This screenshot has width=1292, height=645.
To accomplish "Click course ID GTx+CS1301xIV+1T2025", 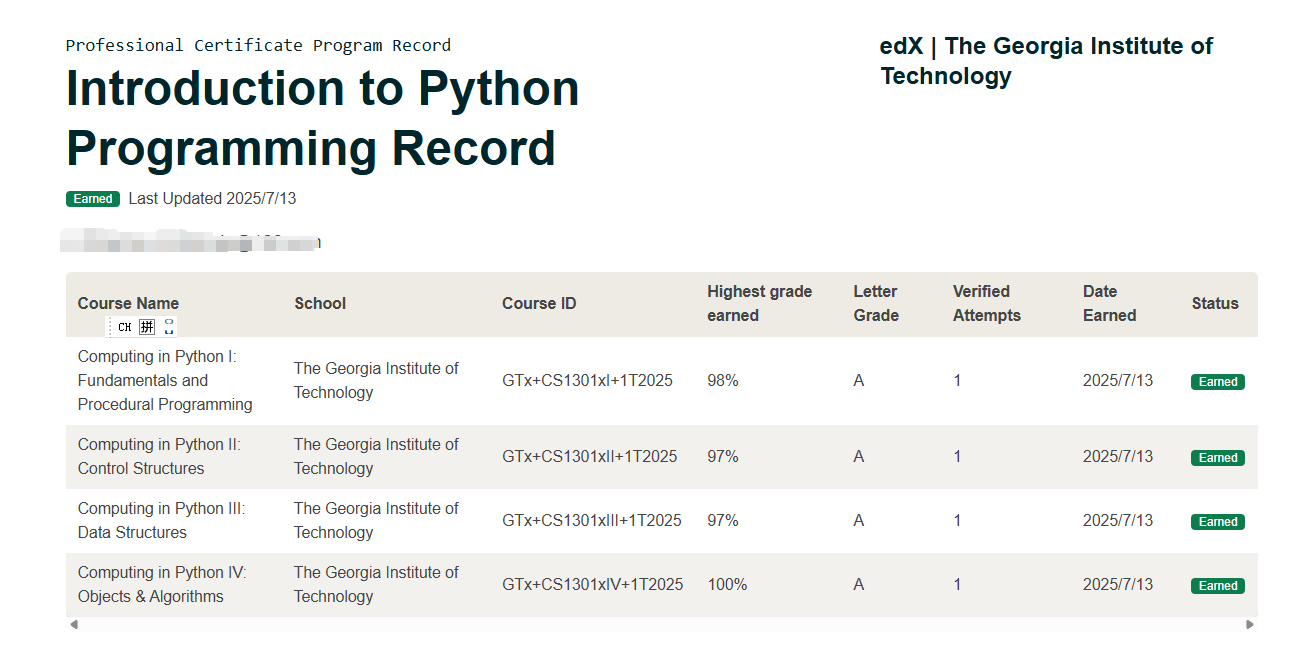I will [593, 584].
